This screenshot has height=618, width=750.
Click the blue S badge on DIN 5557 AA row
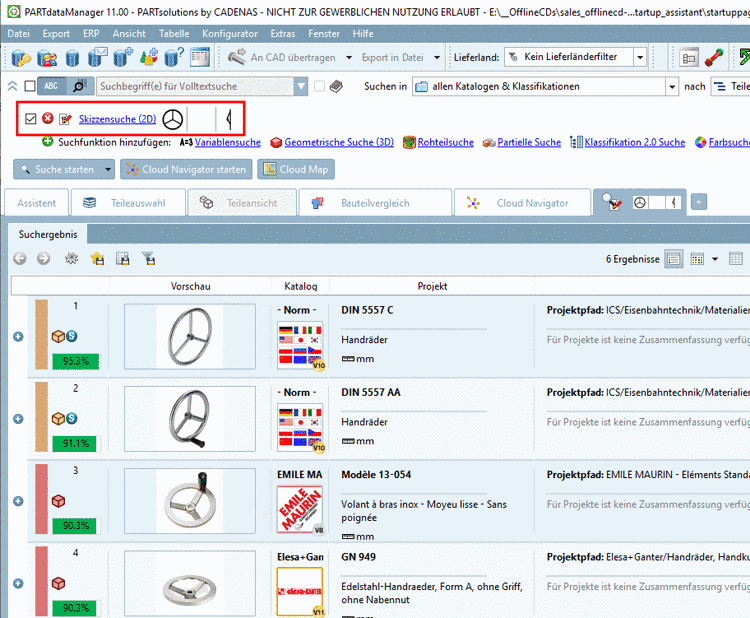[x=72, y=418]
